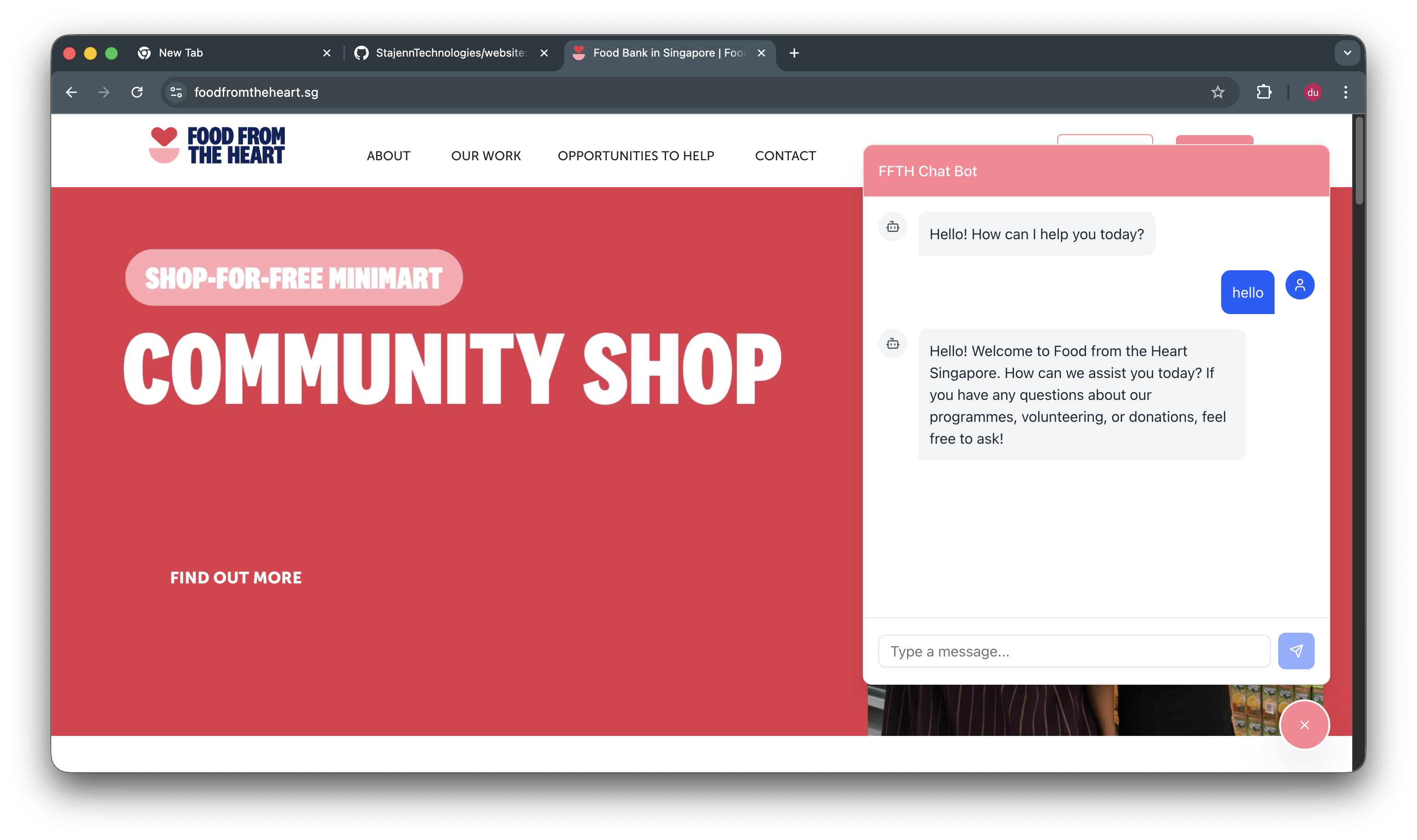This screenshot has height=840, width=1417.
Task: Focus the 'Type a message...' input field
Action: coord(1074,651)
